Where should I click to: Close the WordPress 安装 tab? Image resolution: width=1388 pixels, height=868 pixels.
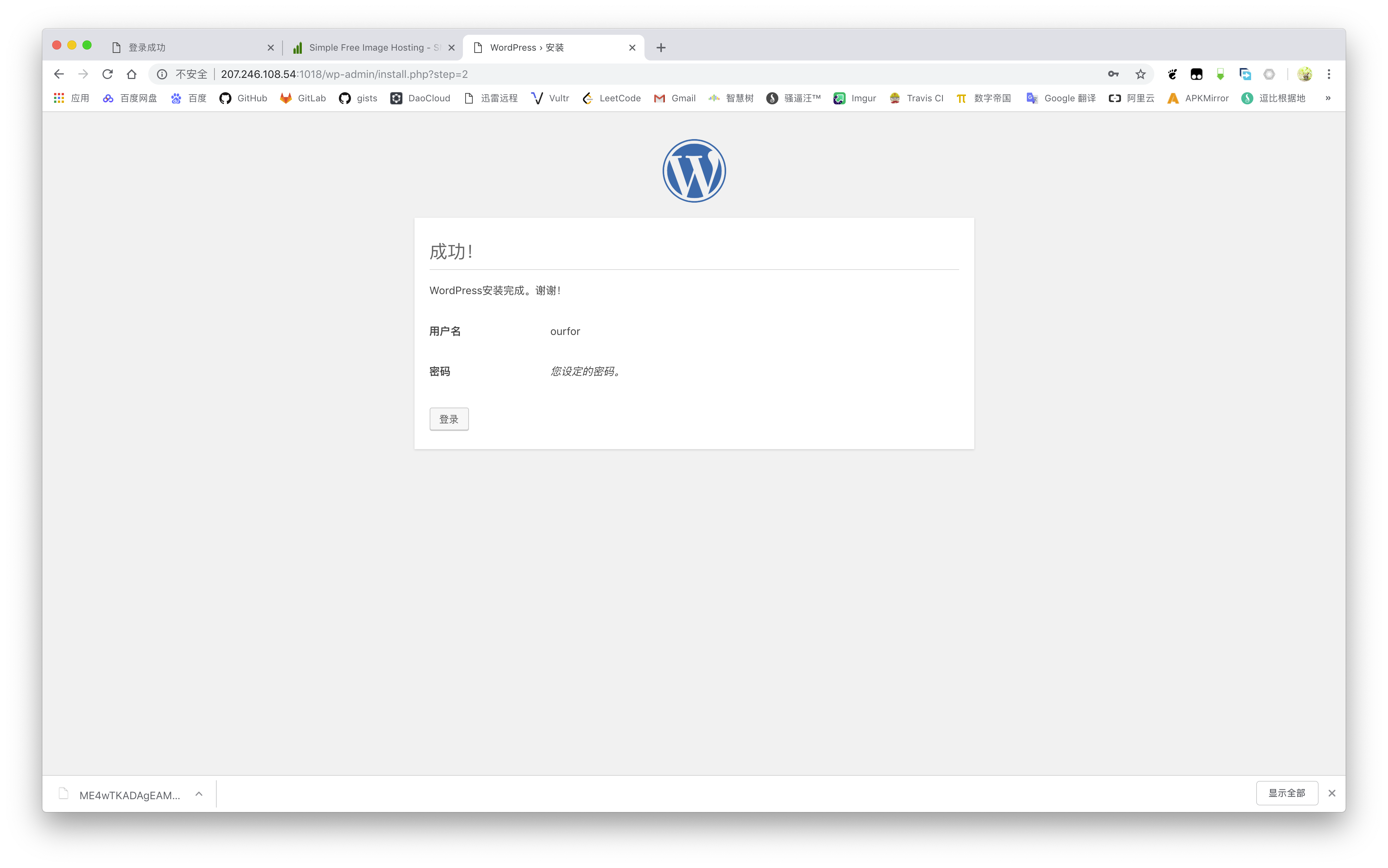(x=632, y=48)
